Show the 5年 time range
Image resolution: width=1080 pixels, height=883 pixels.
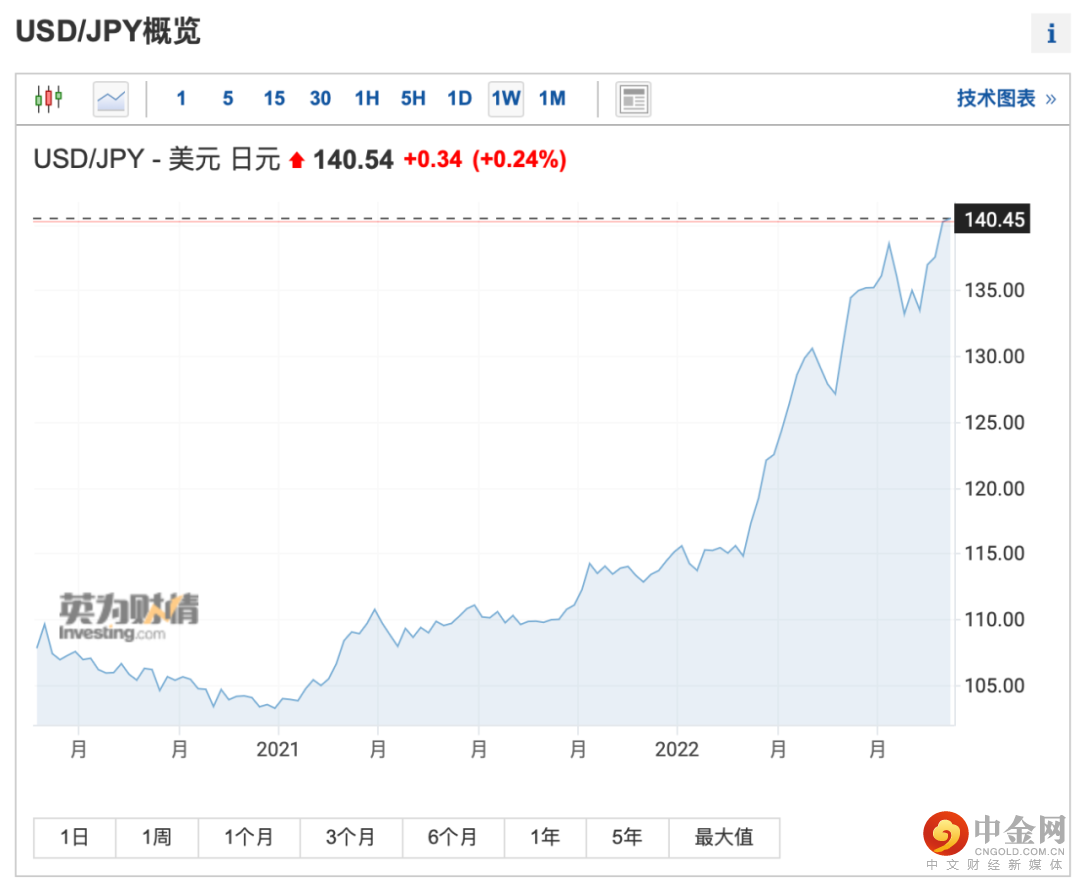click(626, 837)
